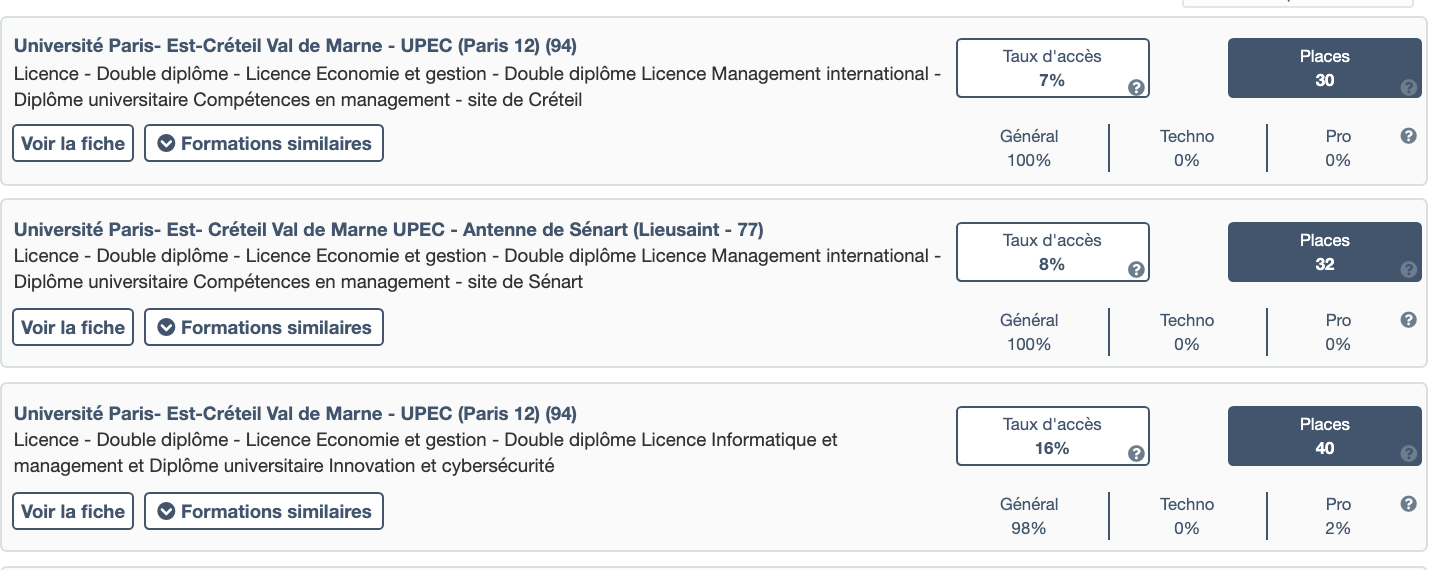Open Voir la fiche for Innovation et cybersécurité program
This screenshot has height=570, width=1434.
click(x=73, y=511)
